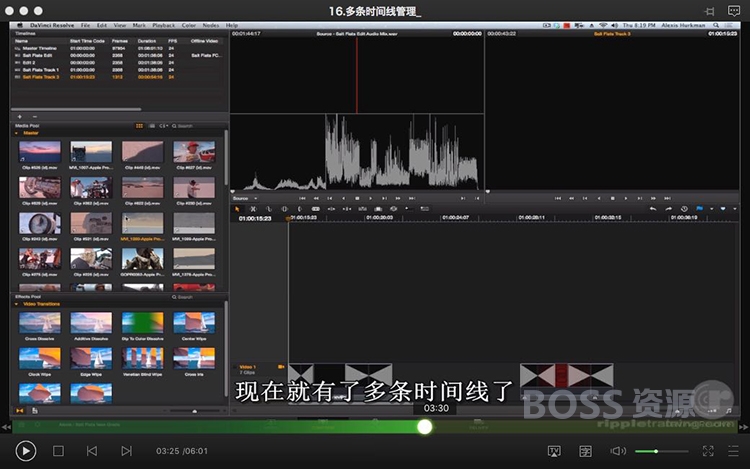Viewport: 750px width, 469px height.
Task: Click the undo arrow in the timeline toolbar
Action: 653,209
